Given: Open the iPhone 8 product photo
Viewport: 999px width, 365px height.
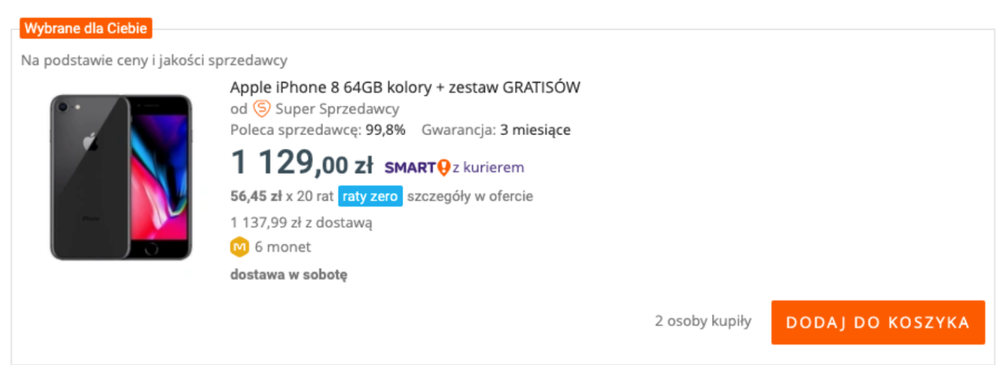Looking at the screenshot, I should tap(121, 177).
